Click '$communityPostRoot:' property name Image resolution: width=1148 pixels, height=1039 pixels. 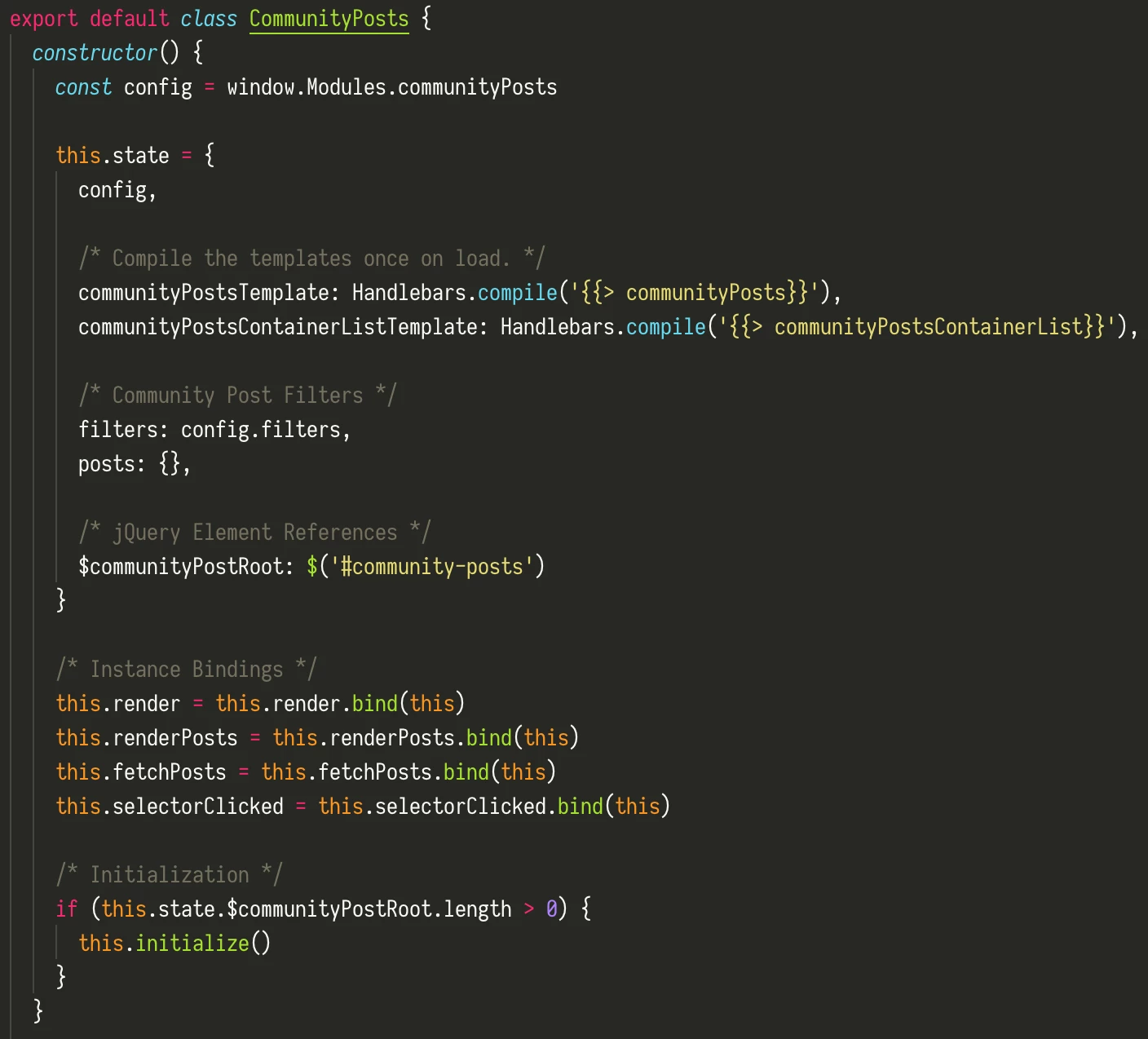(x=186, y=567)
